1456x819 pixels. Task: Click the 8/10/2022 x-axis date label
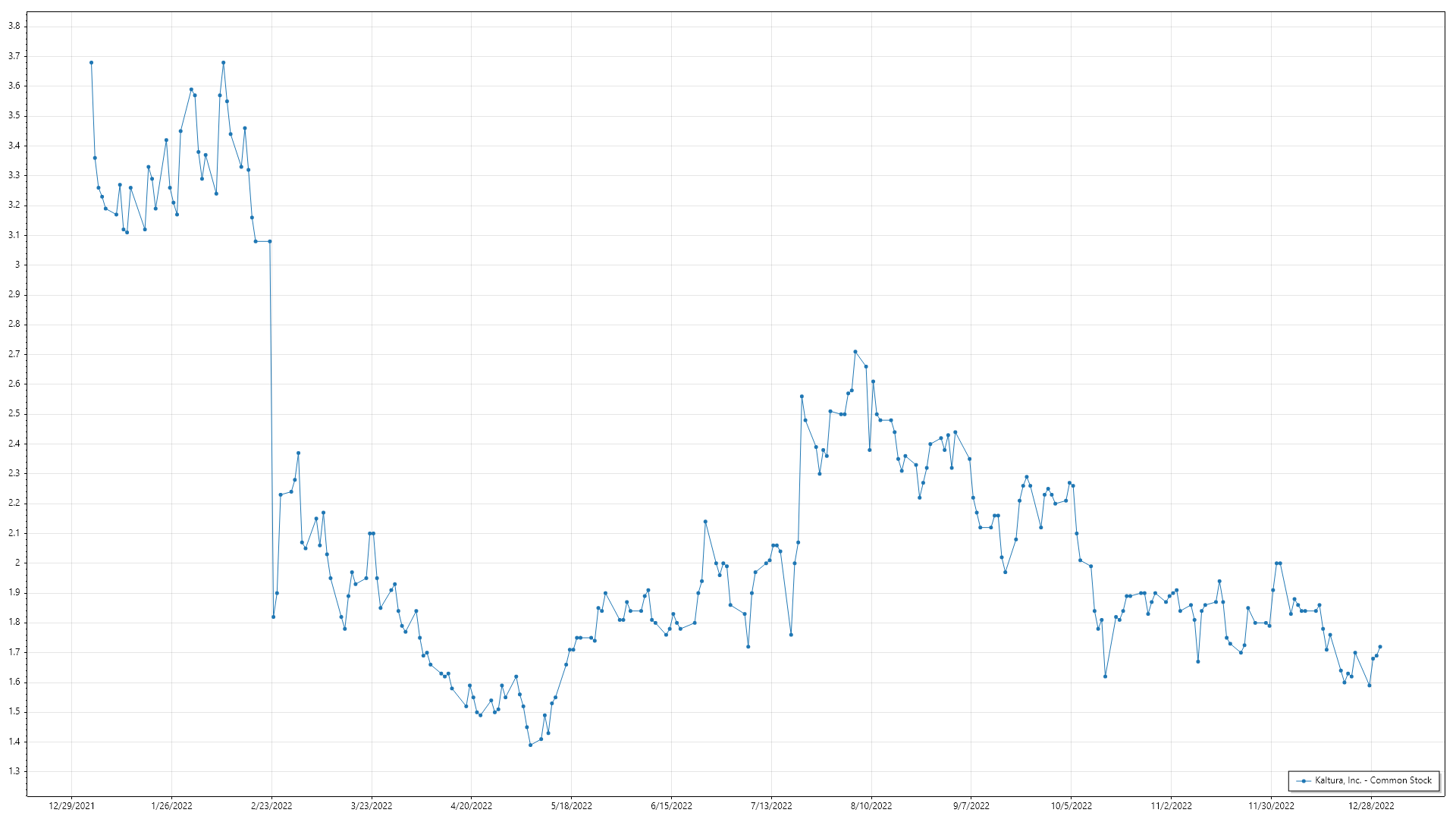pos(871,806)
